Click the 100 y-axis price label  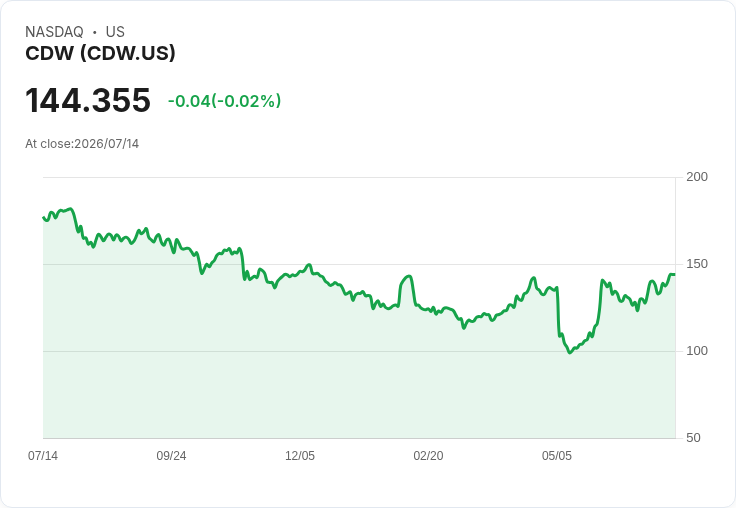coord(697,351)
